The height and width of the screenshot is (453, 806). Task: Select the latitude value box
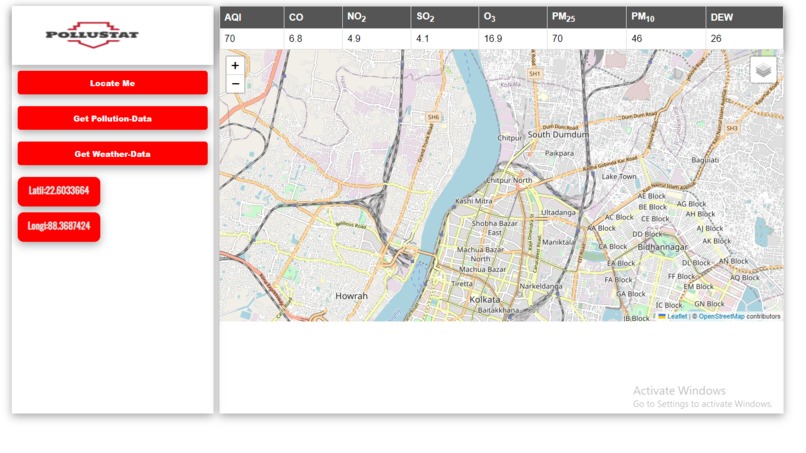pos(59,191)
